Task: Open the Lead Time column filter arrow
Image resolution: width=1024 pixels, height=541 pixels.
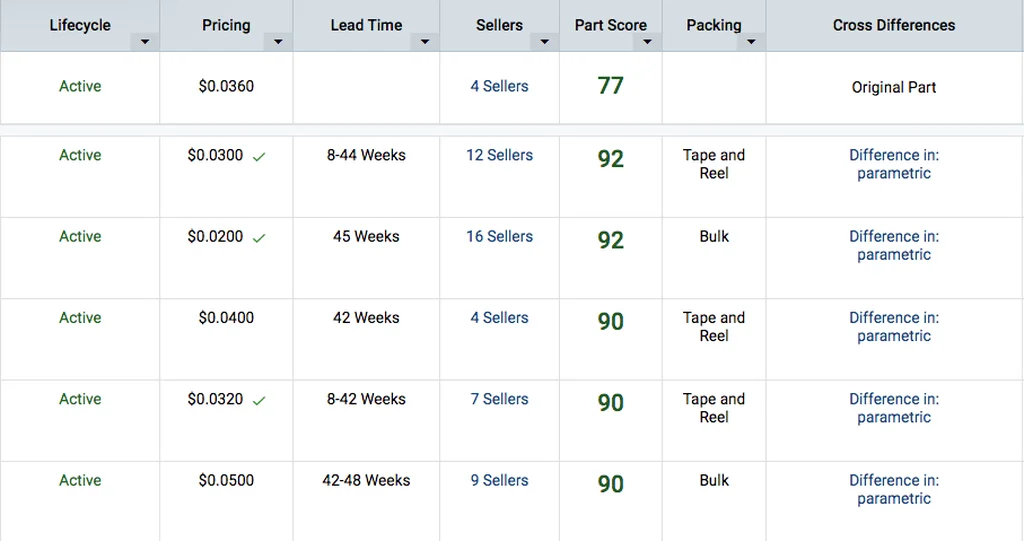Action: [425, 42]
